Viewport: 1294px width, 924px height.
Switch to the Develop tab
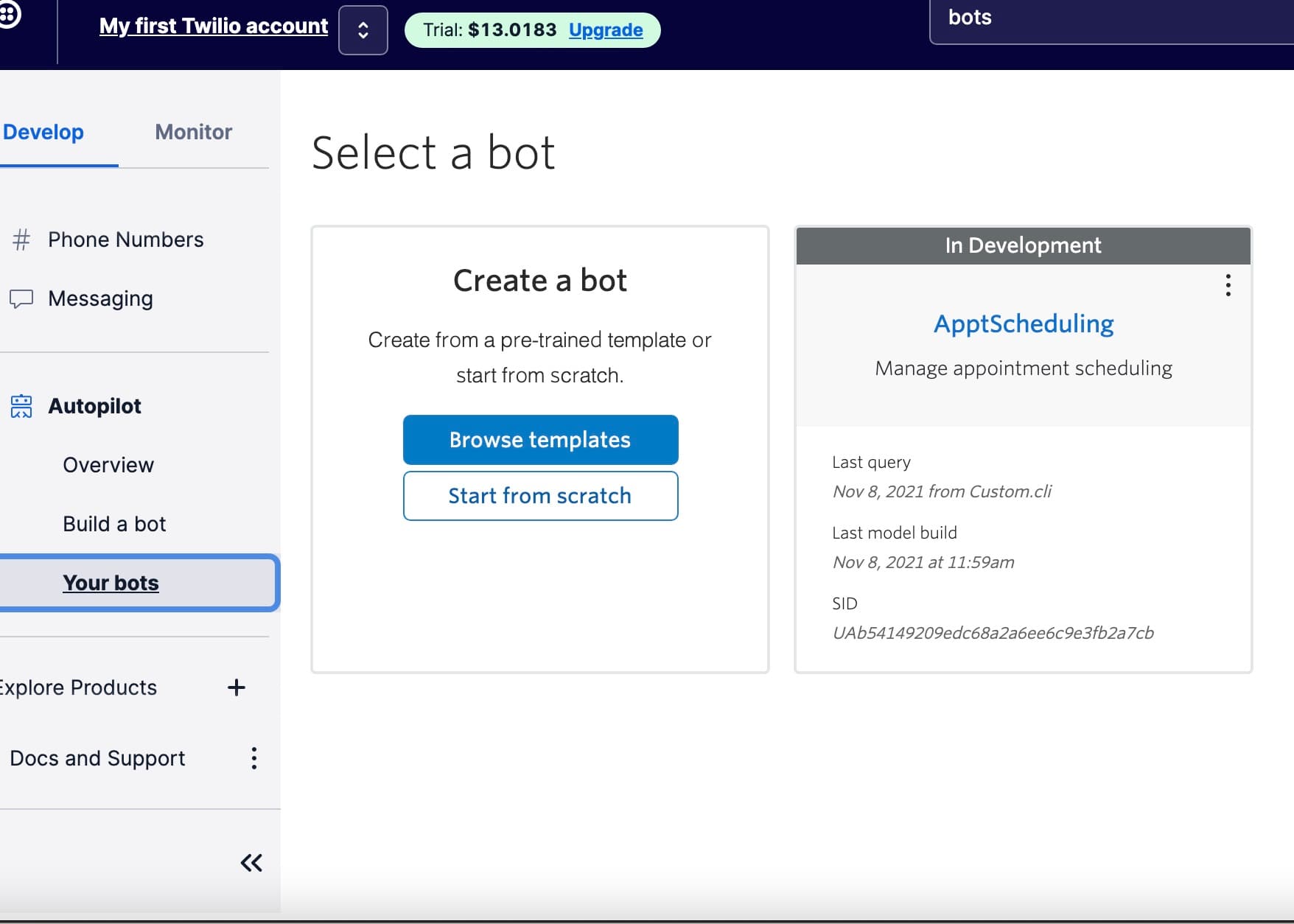click(x=43, y=132)
